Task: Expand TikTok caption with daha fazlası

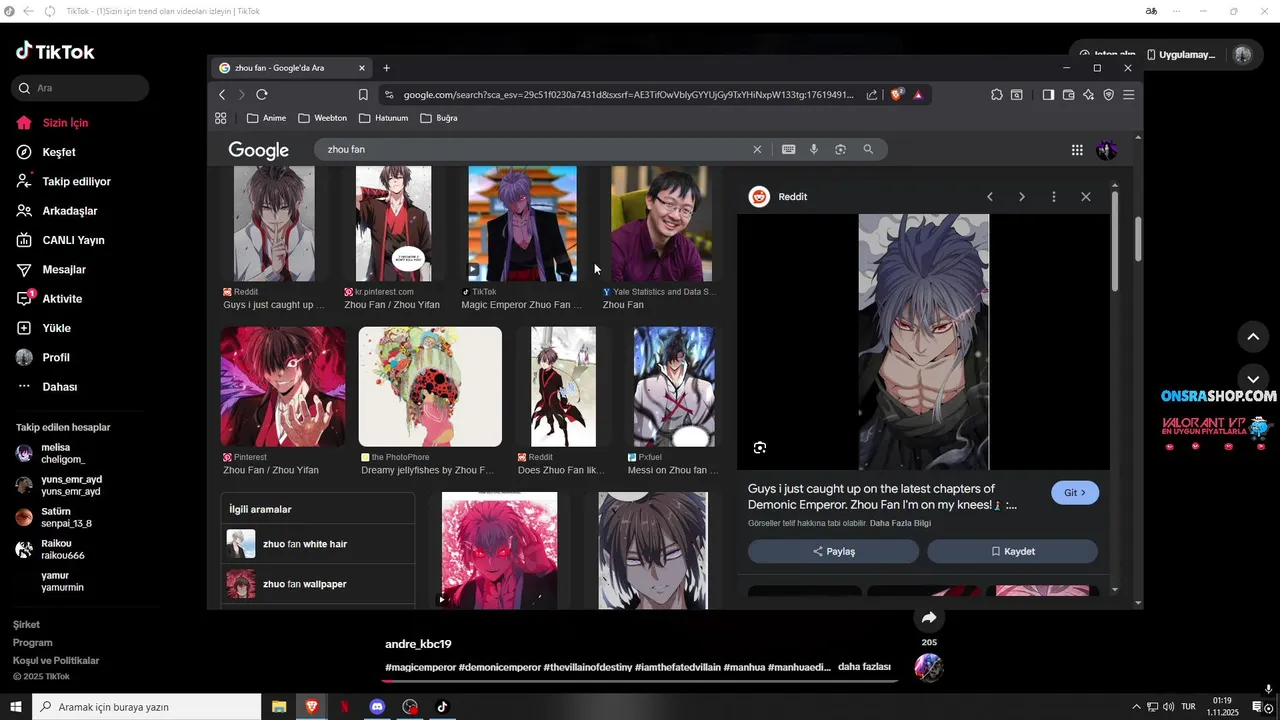Action: point(864,667)
